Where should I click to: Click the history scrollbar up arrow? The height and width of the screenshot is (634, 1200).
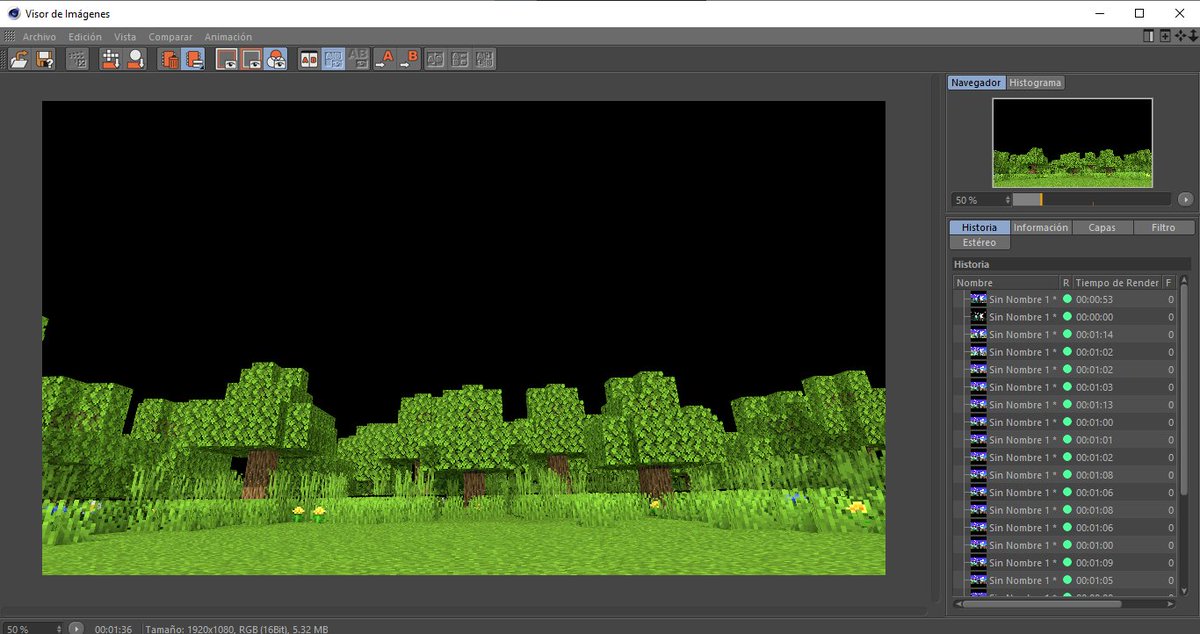1183,280
